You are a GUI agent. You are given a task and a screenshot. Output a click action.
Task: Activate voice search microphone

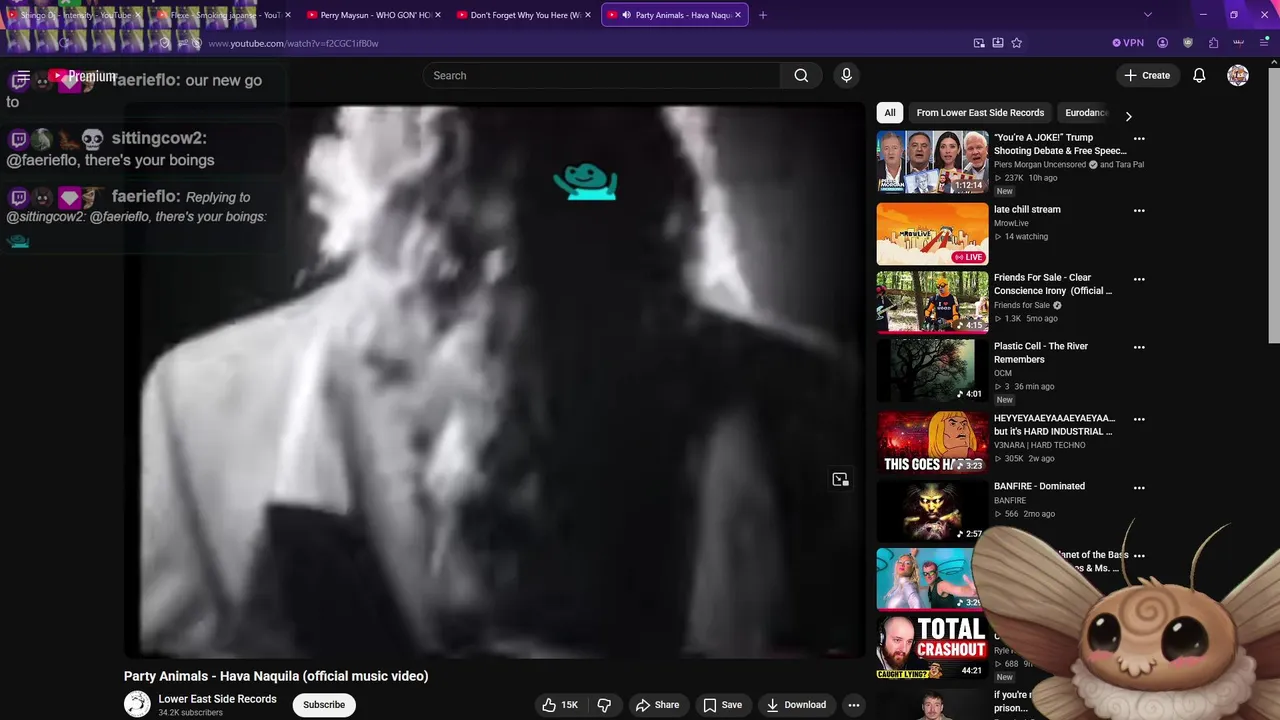click(846, 75)
